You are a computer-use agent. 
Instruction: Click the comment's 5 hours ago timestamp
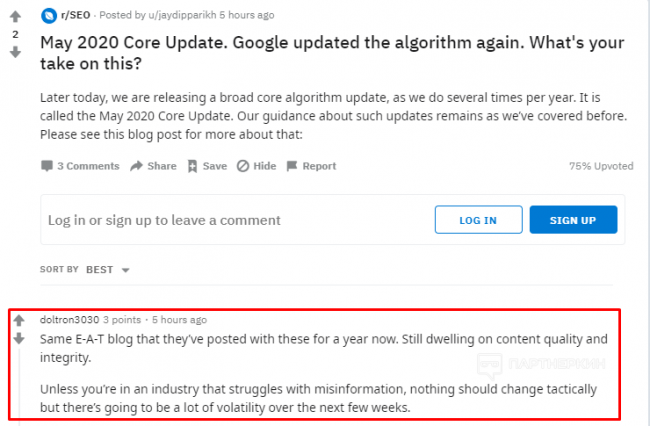click(x=179, y=320)
